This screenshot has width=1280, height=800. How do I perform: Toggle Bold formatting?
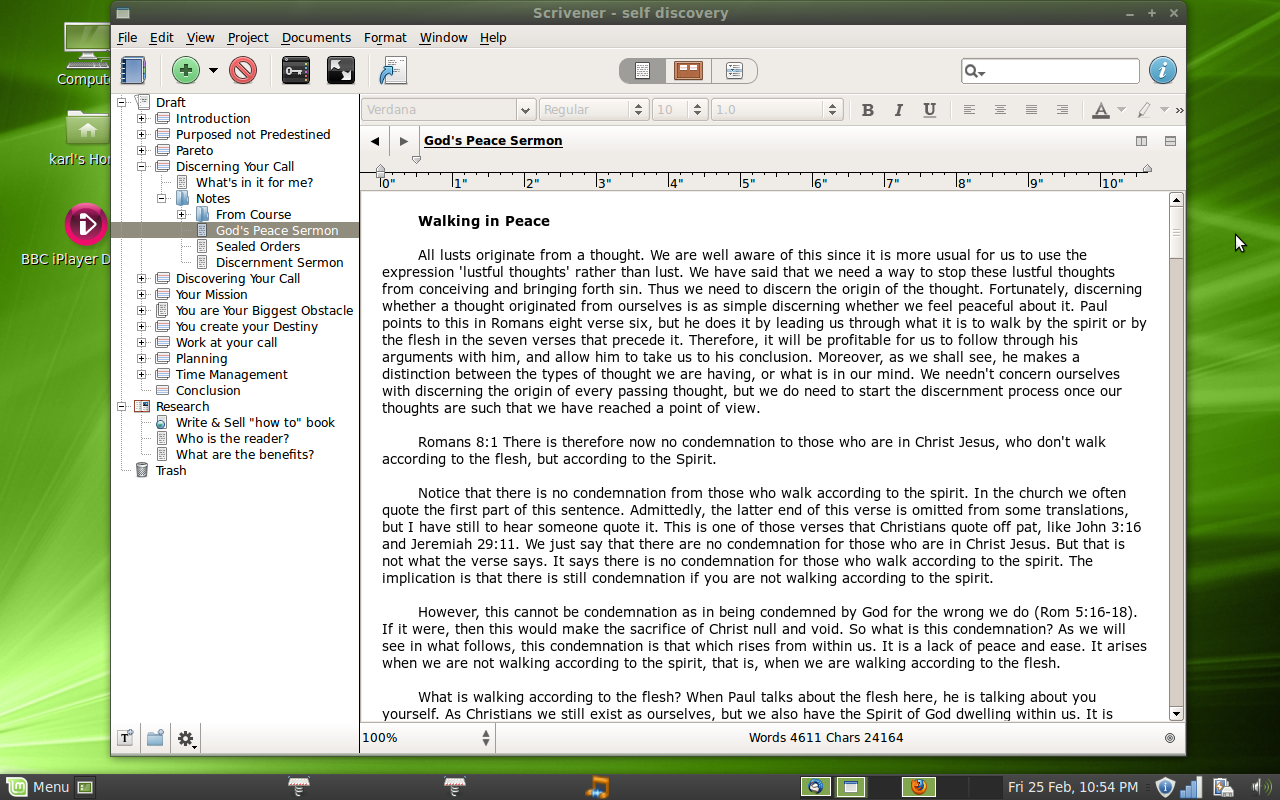868,110
